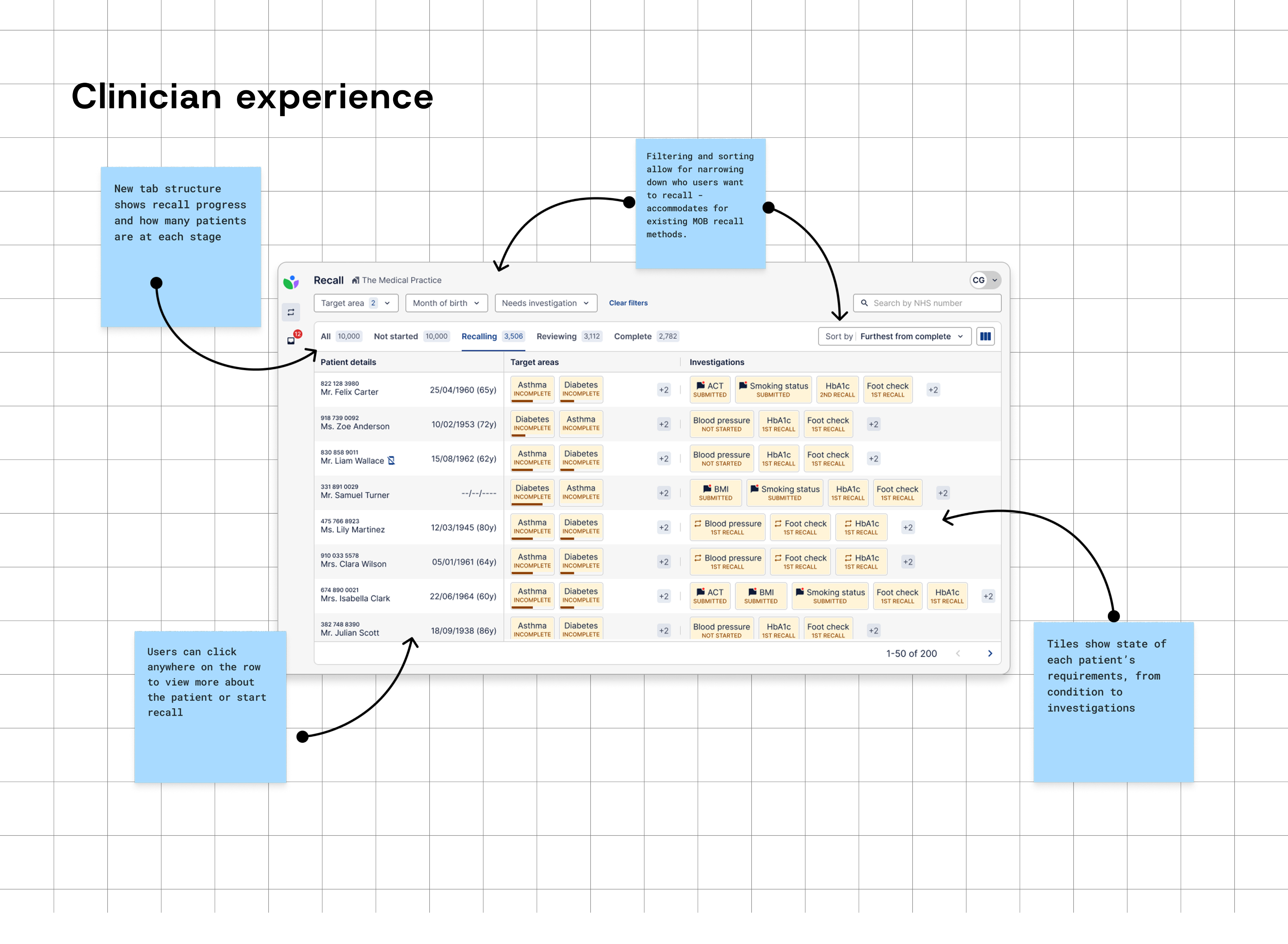Open the Needs investigation filter
Screen dimensions: 1288x944
tap(545, 303)
